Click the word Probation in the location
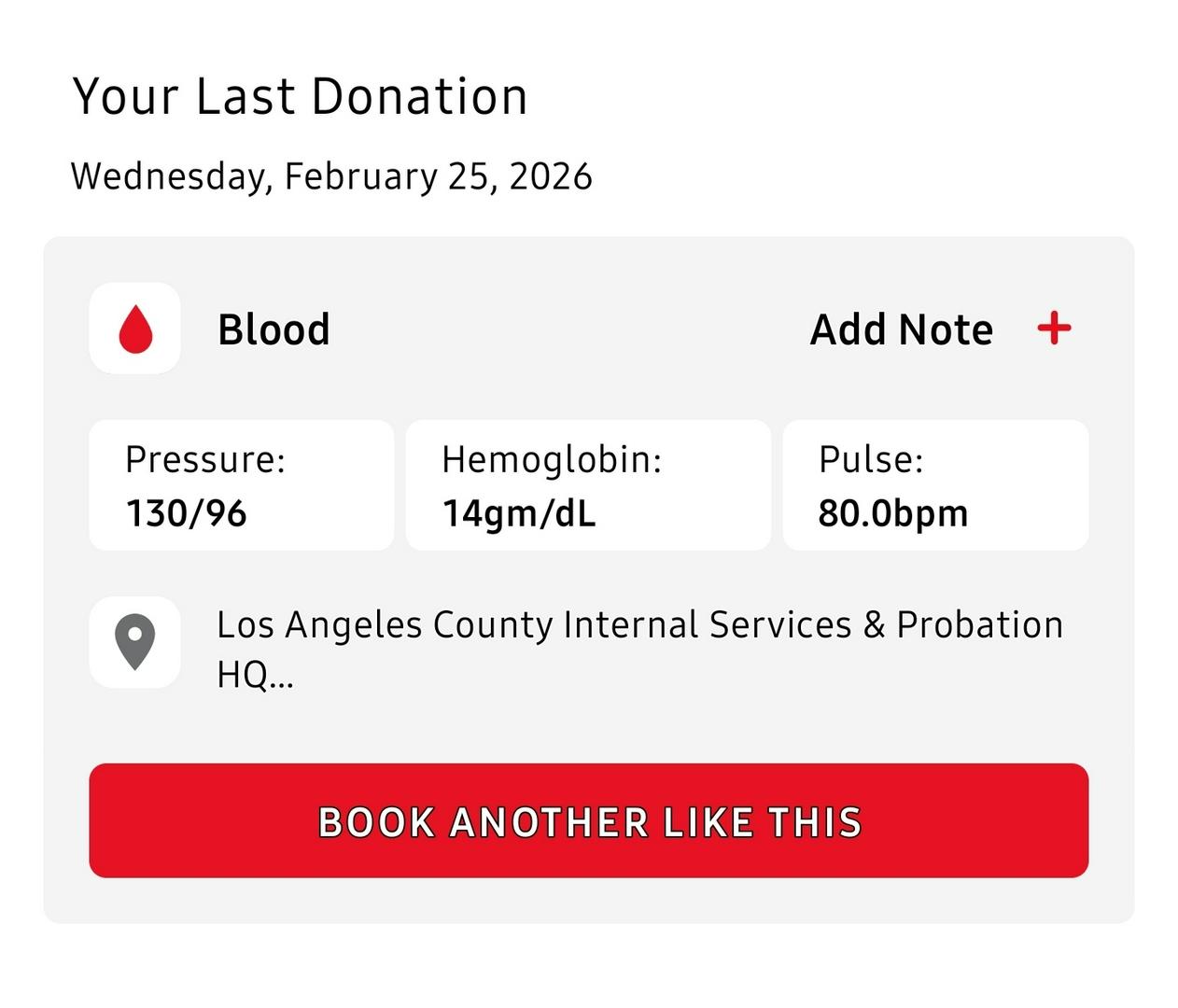This screenshot has height=1008, width=1178. tap(979, 625)
